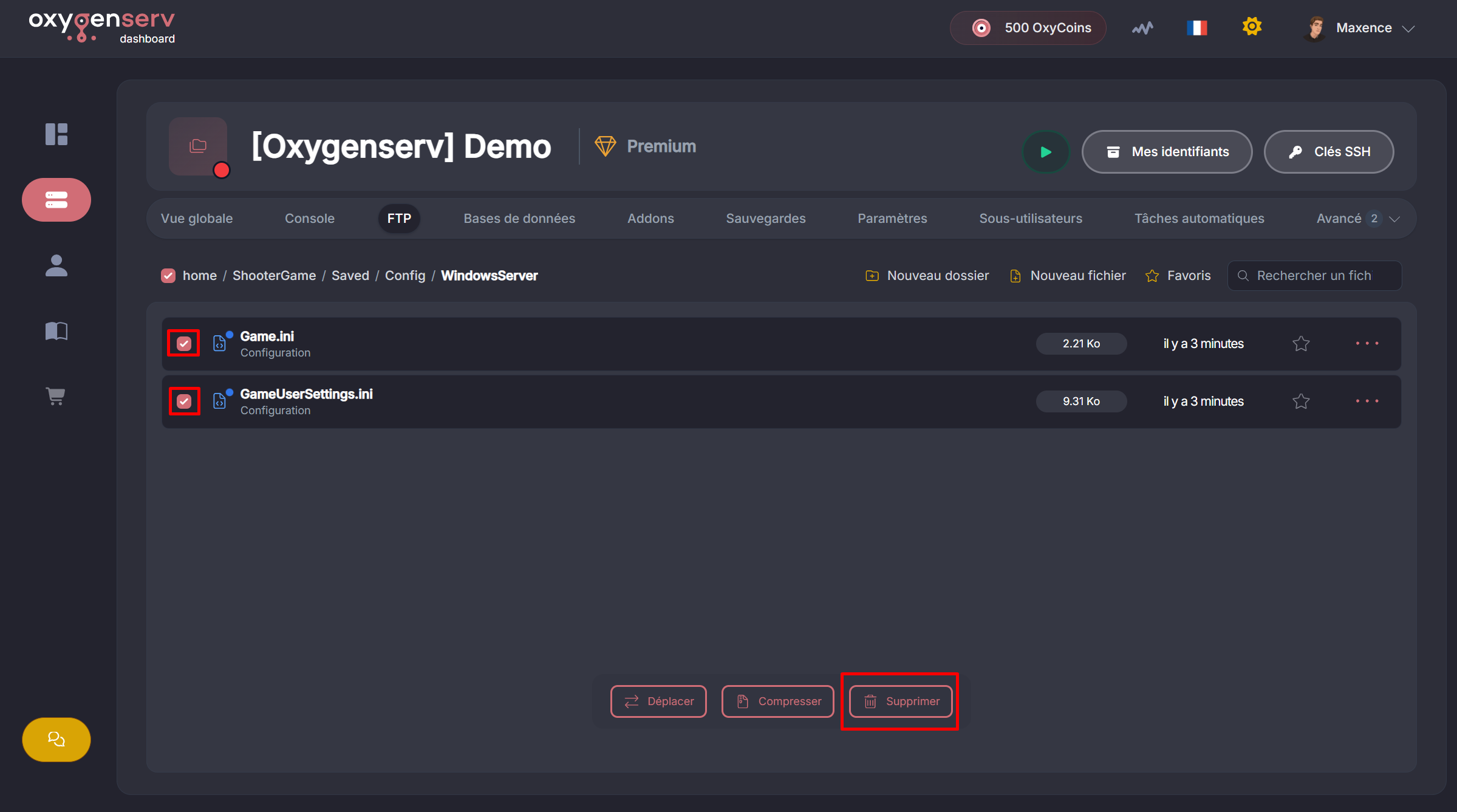Uncheck the GameUserSettings.ini checkbox

(184, 401)
